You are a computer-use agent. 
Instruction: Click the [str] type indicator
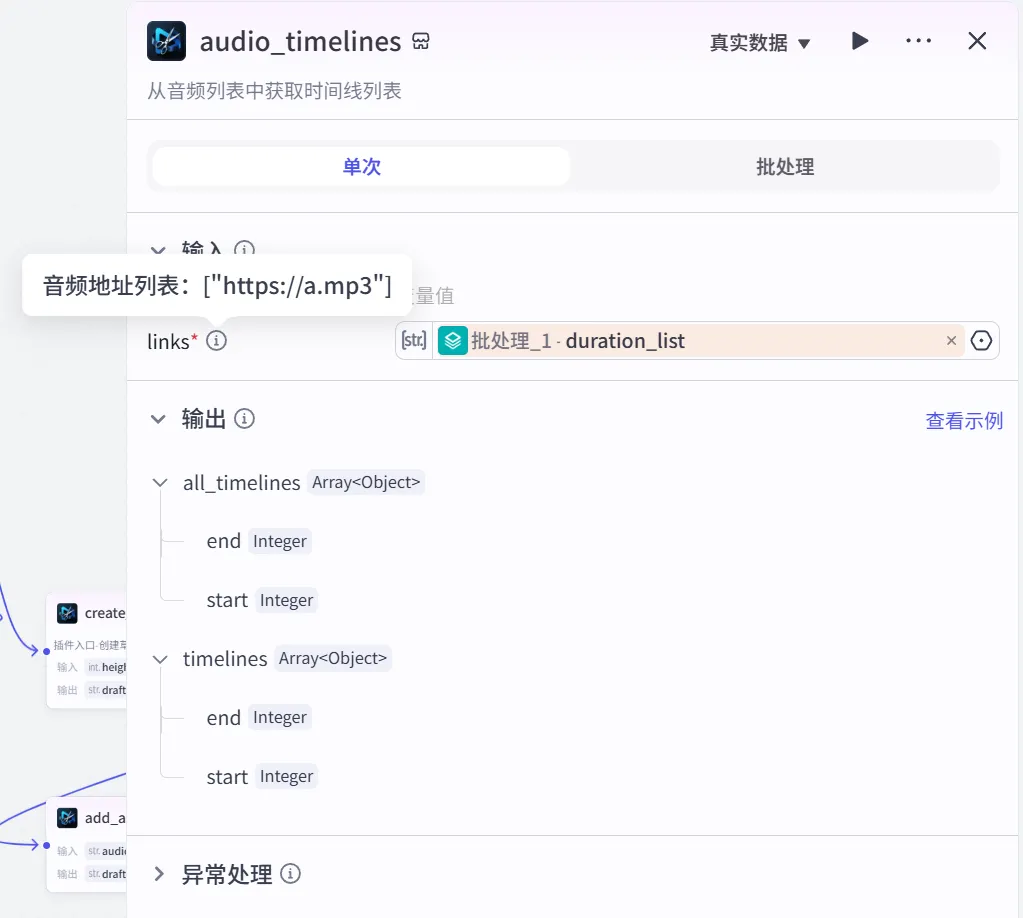click(414, 341)
